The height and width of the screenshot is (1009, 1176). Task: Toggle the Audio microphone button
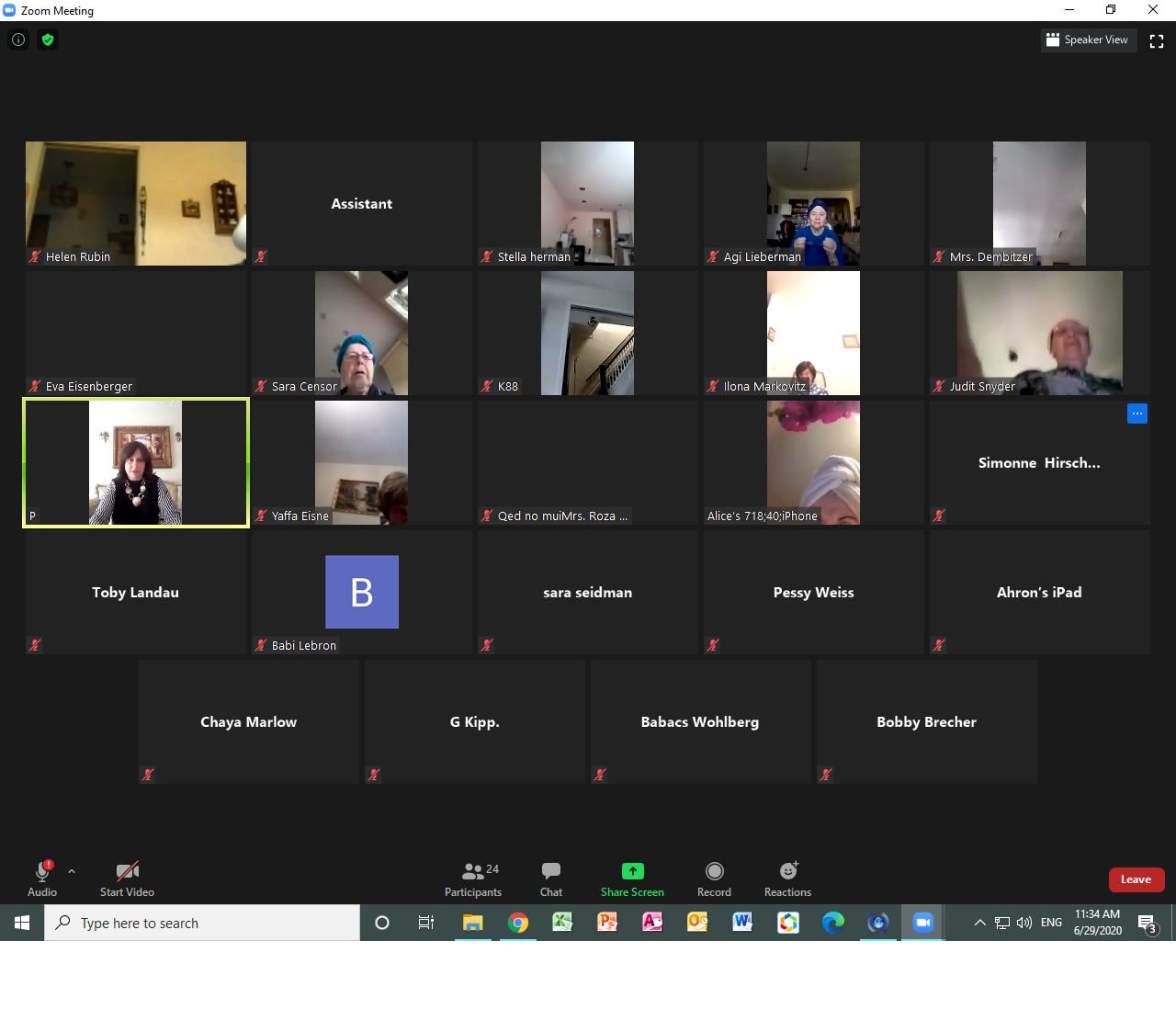tap(42, 879)
